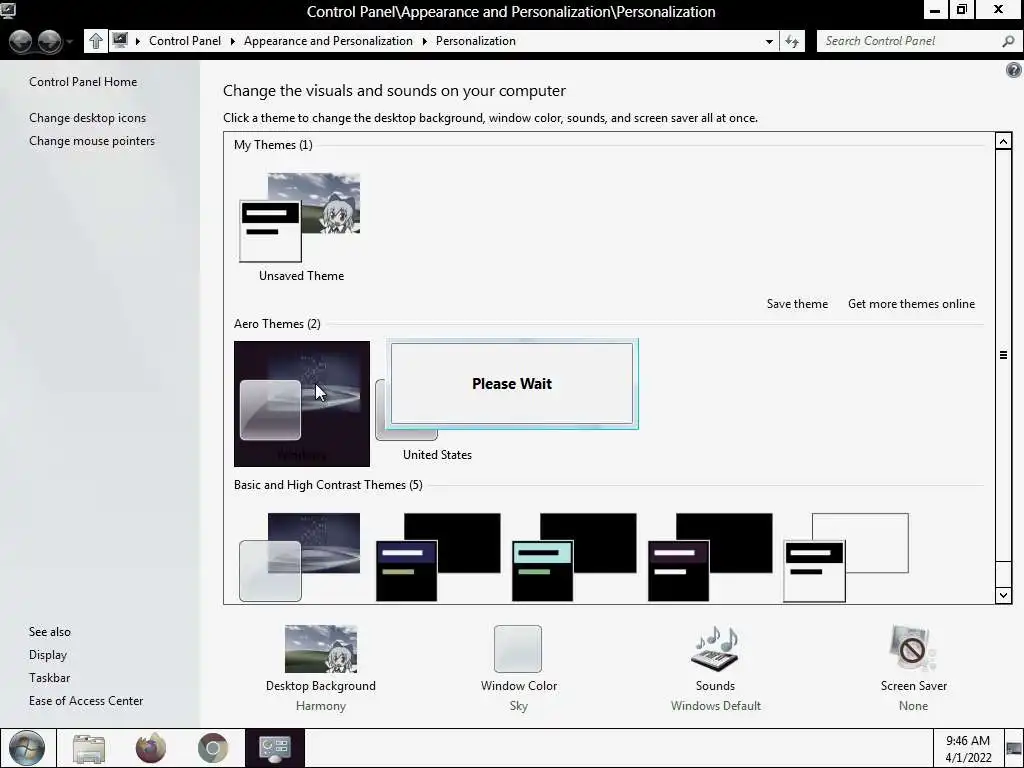Image resolution: width=1024 pixels, height=768 pixels.
Task: Click Get more themes online
Action: tap(911, 304)
